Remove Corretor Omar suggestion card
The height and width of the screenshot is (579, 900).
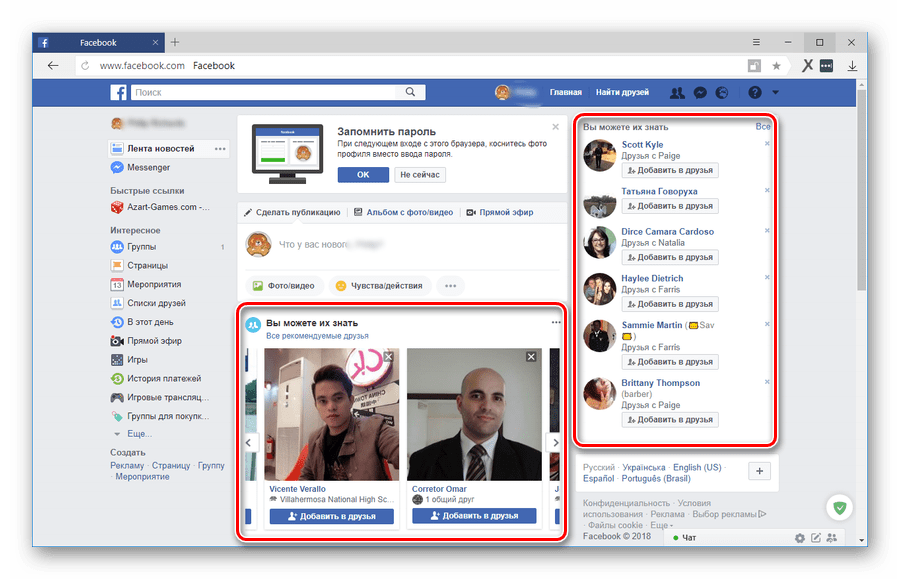(531, 357)
